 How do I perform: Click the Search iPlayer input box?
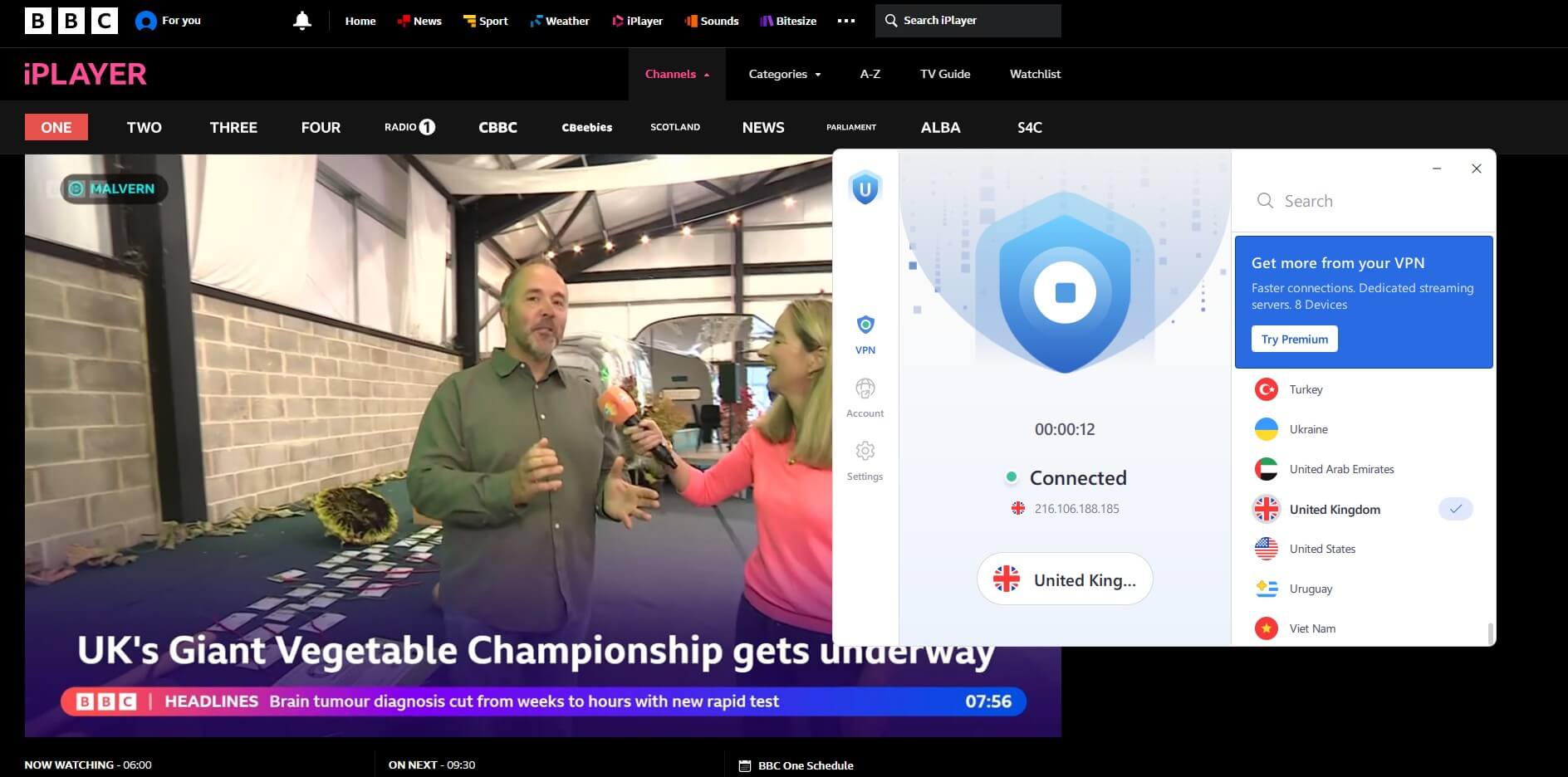(x=968, y=21)
